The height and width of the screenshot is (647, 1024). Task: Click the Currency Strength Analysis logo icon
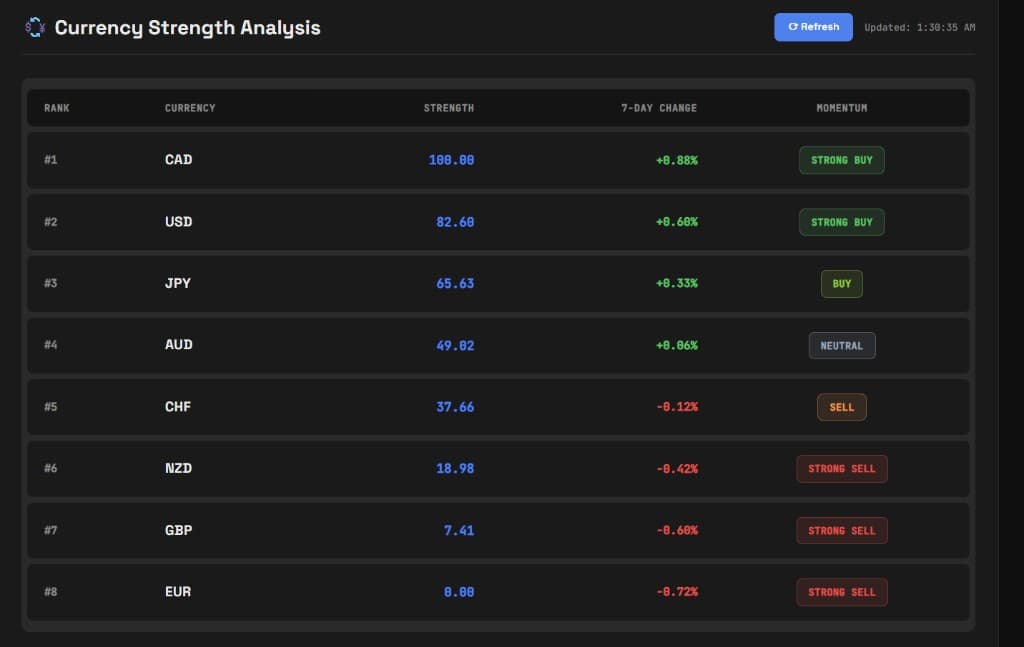tap(34, 27)
